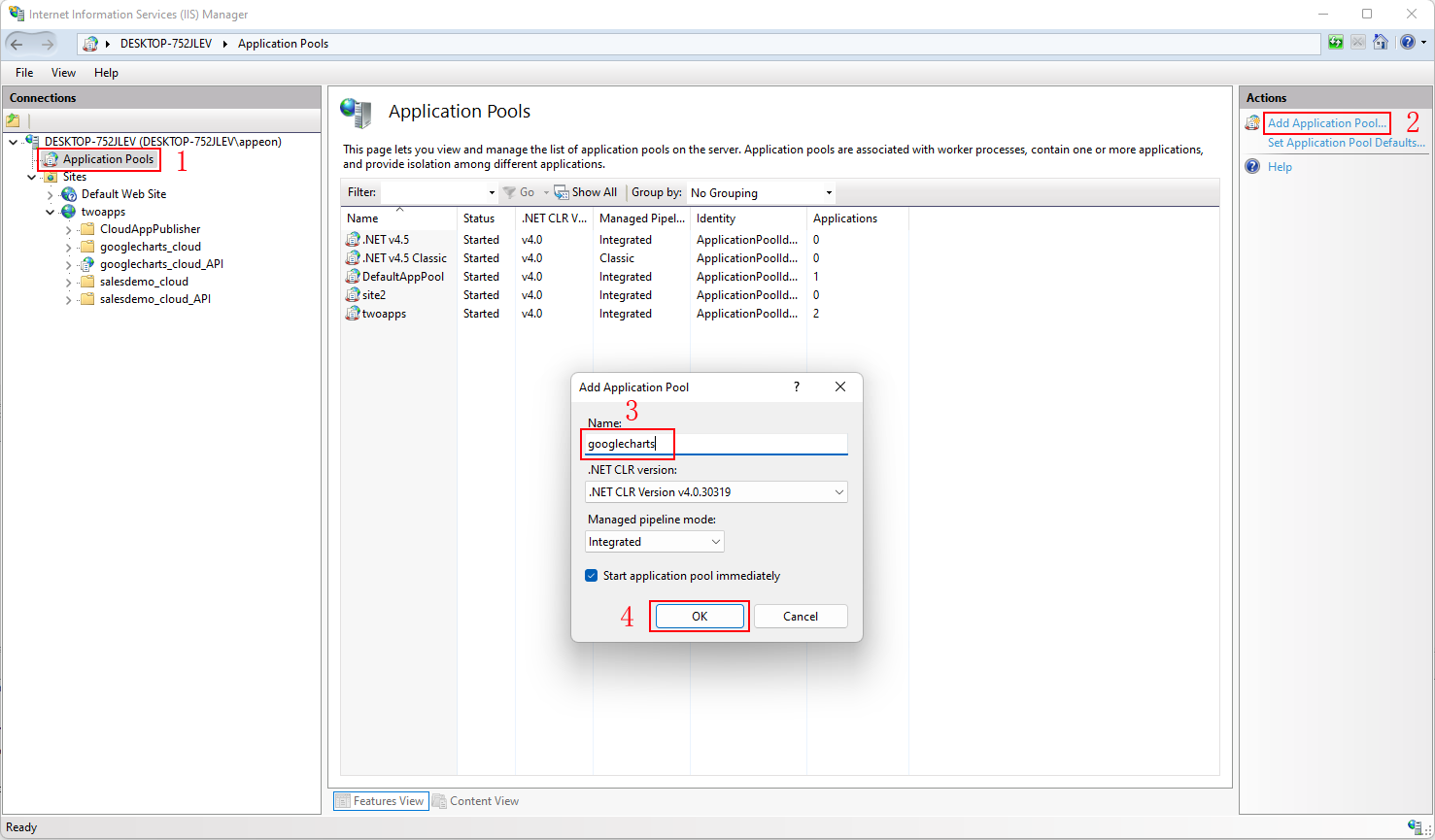Viewport: 1435px width, 840px height.
Task: Click OK in Add Application Pool dialog
Action: [700, 617]
